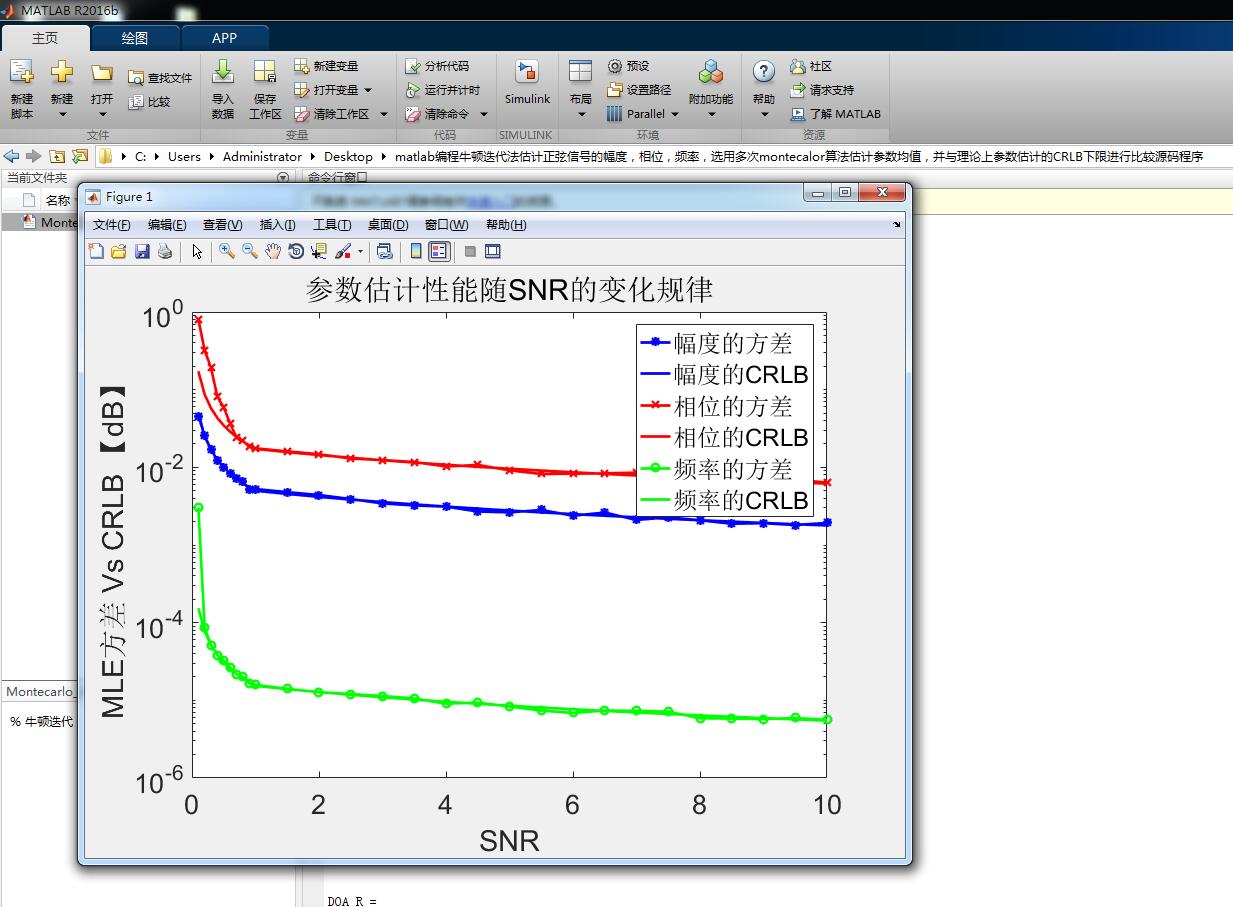
Task: Open 文件(F) menu in Figure window
Action: tap(112, 225)
